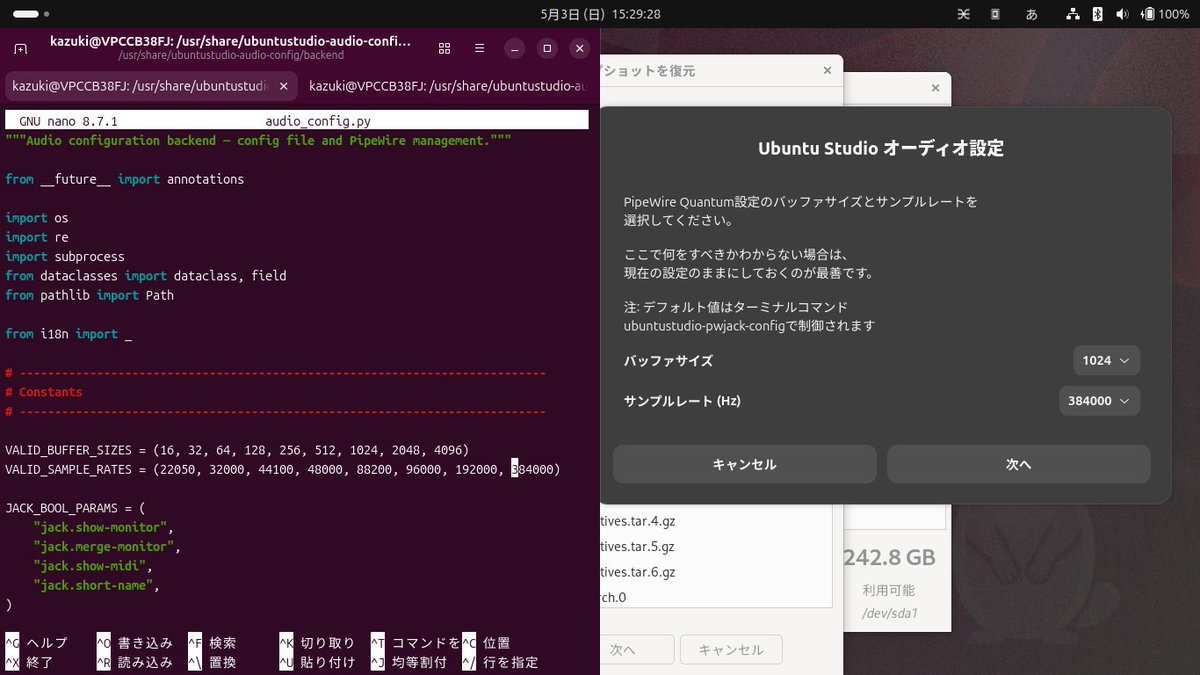Screen dimensions: 1200x675
Task: Maximize the terminal window
Action: click(x=547, y=48)
